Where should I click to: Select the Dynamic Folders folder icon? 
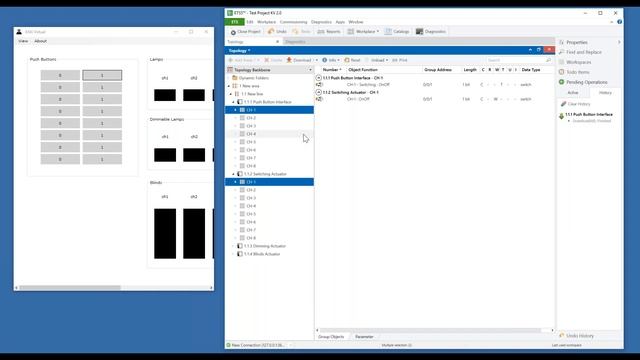tap(235, 78)
